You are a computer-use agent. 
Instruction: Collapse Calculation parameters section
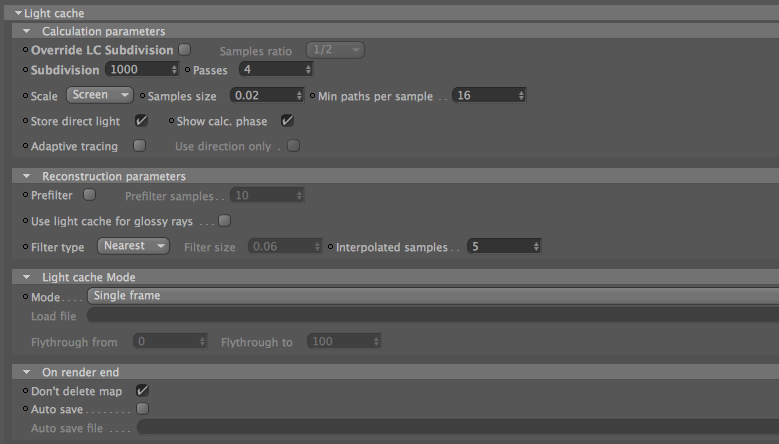[27, 31]
